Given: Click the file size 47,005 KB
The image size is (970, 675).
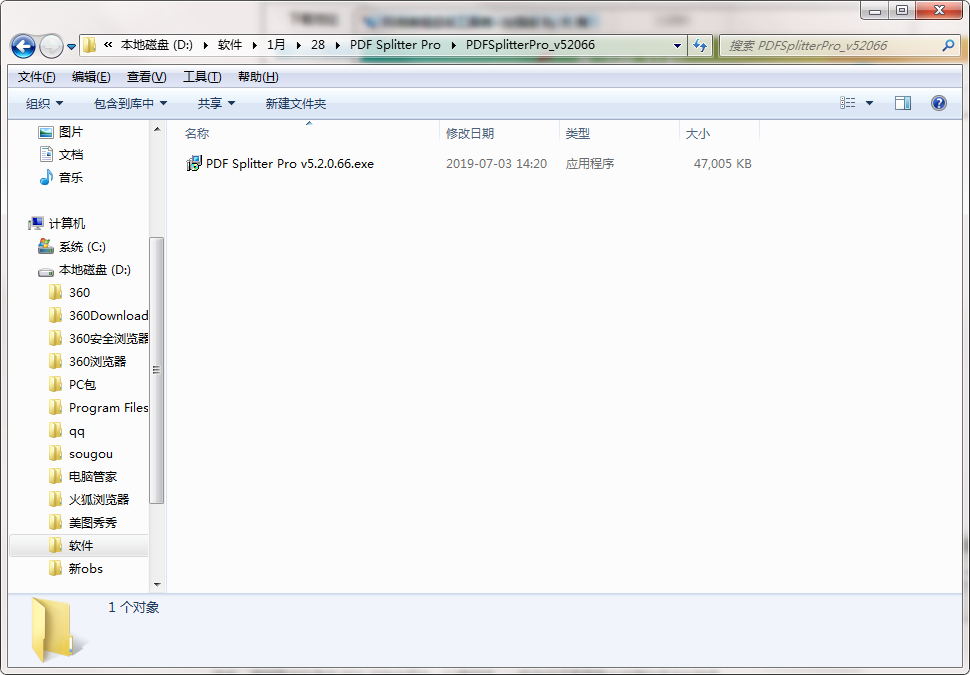Looking at the screenshot, I should point(722,164).
